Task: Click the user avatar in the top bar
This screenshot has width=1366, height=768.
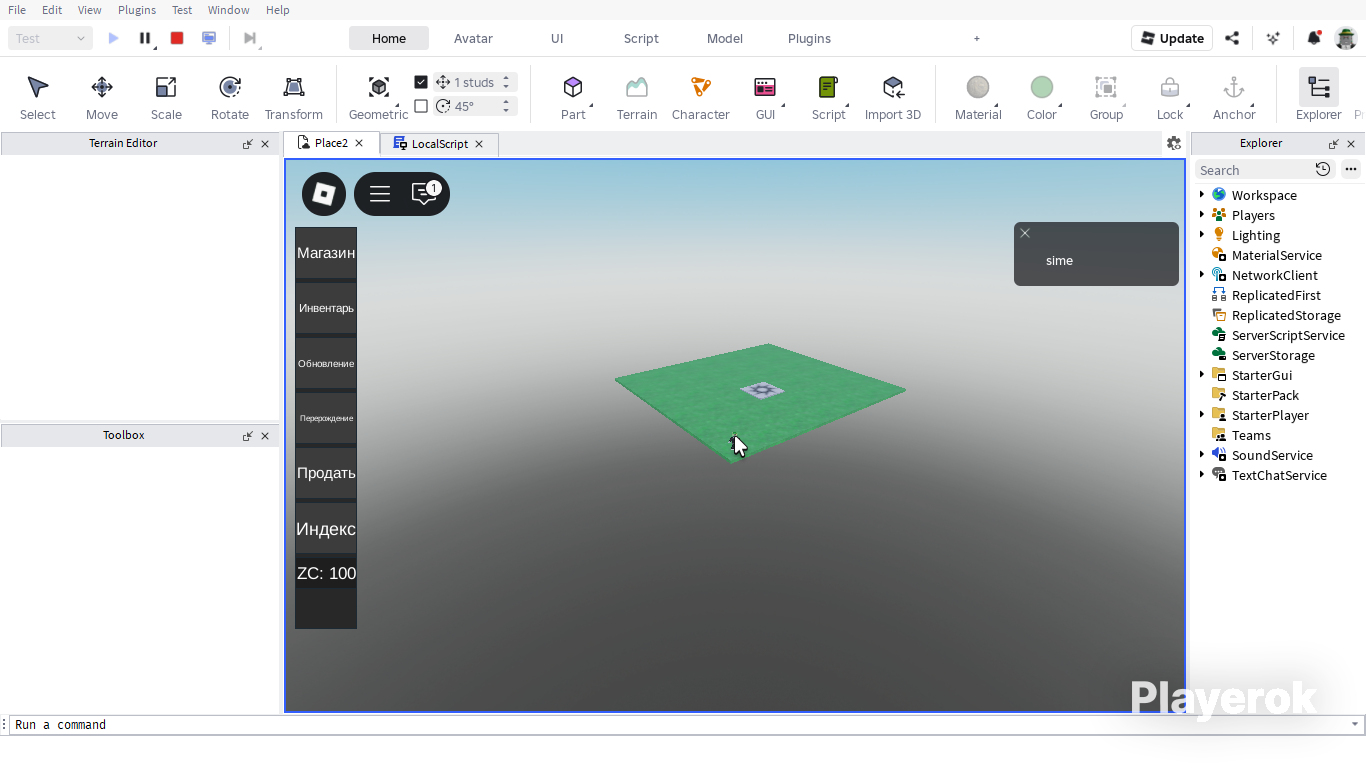Action: (x=1346, y=38)
